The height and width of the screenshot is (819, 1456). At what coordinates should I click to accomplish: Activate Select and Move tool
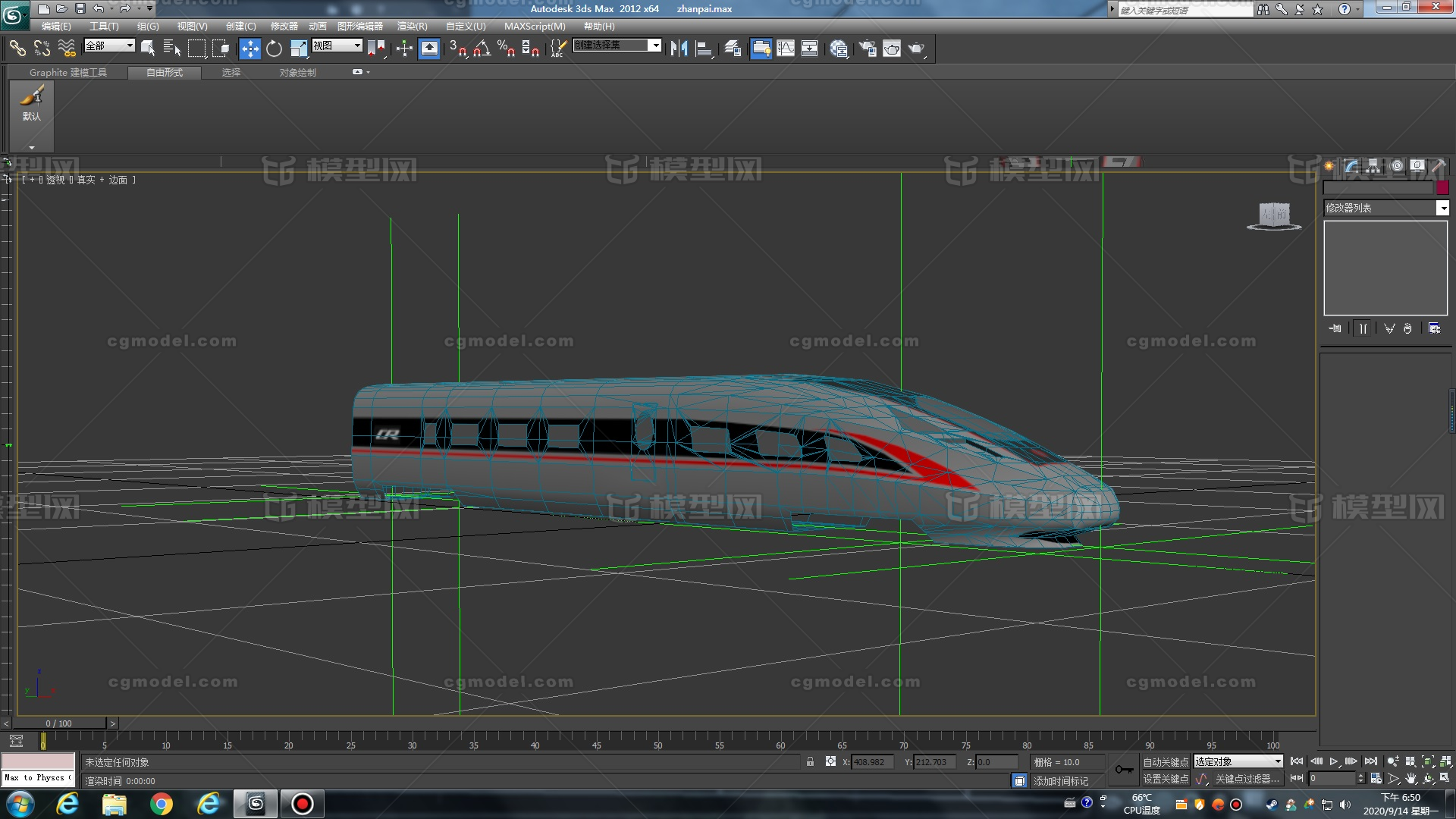point(249,49)
